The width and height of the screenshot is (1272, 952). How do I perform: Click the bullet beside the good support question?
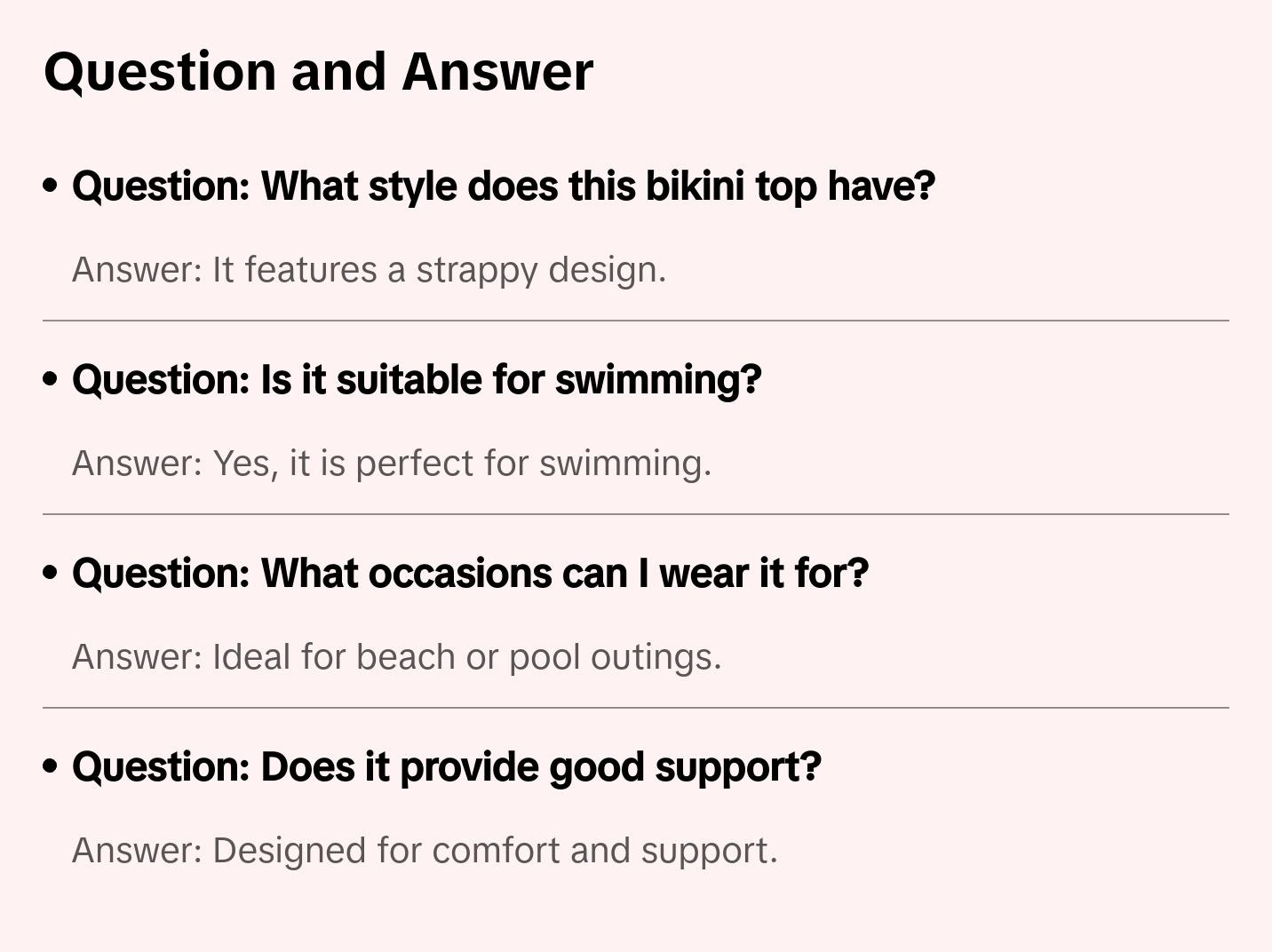[51, 766]
